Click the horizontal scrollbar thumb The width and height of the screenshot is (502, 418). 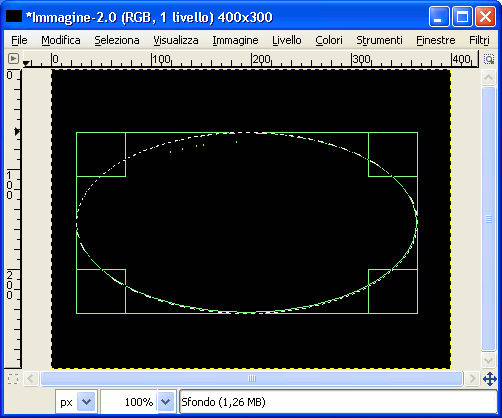tap(252, 379)
